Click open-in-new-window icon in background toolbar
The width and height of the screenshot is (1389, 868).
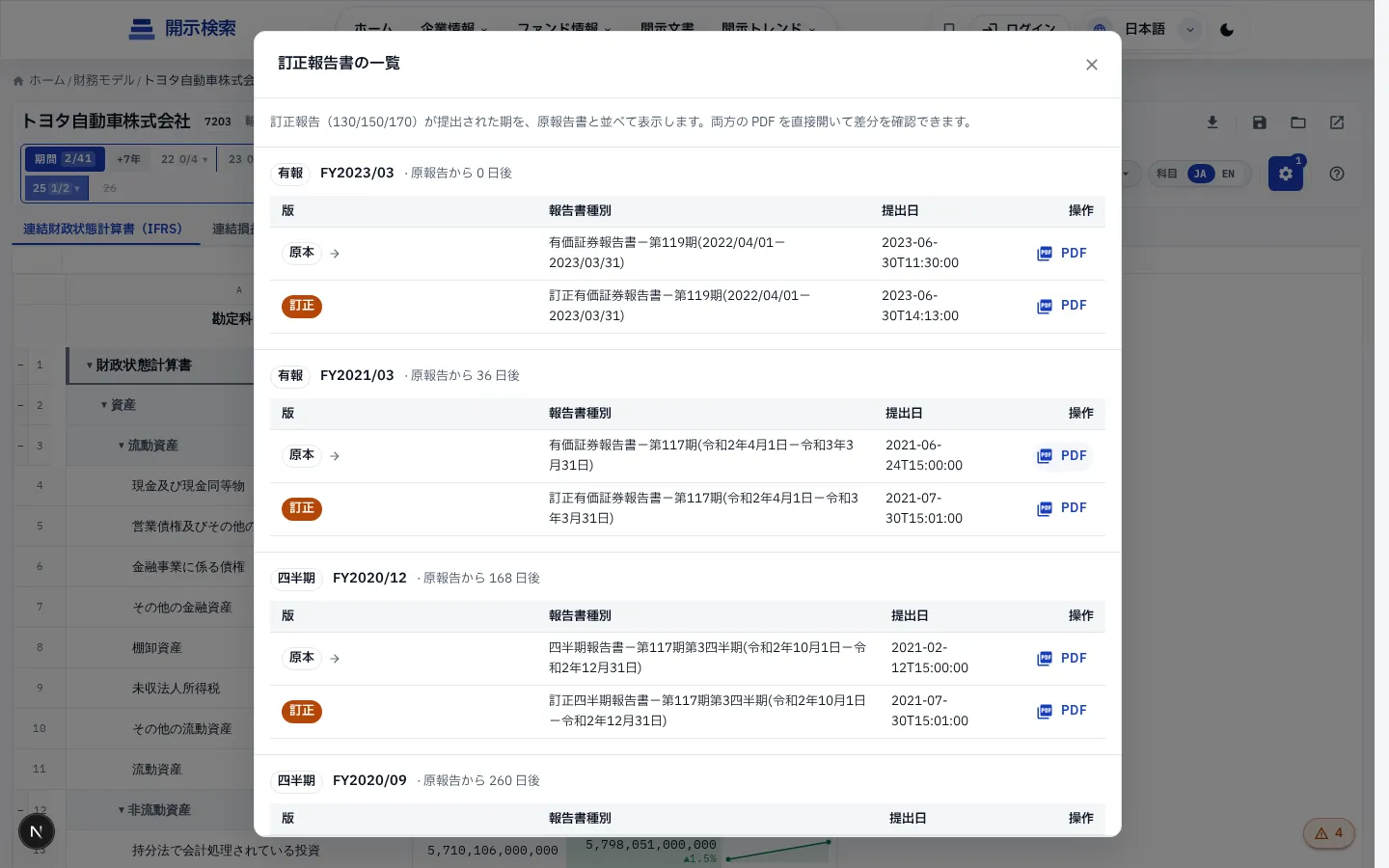pyautogui.click(x=1337, y=122)
